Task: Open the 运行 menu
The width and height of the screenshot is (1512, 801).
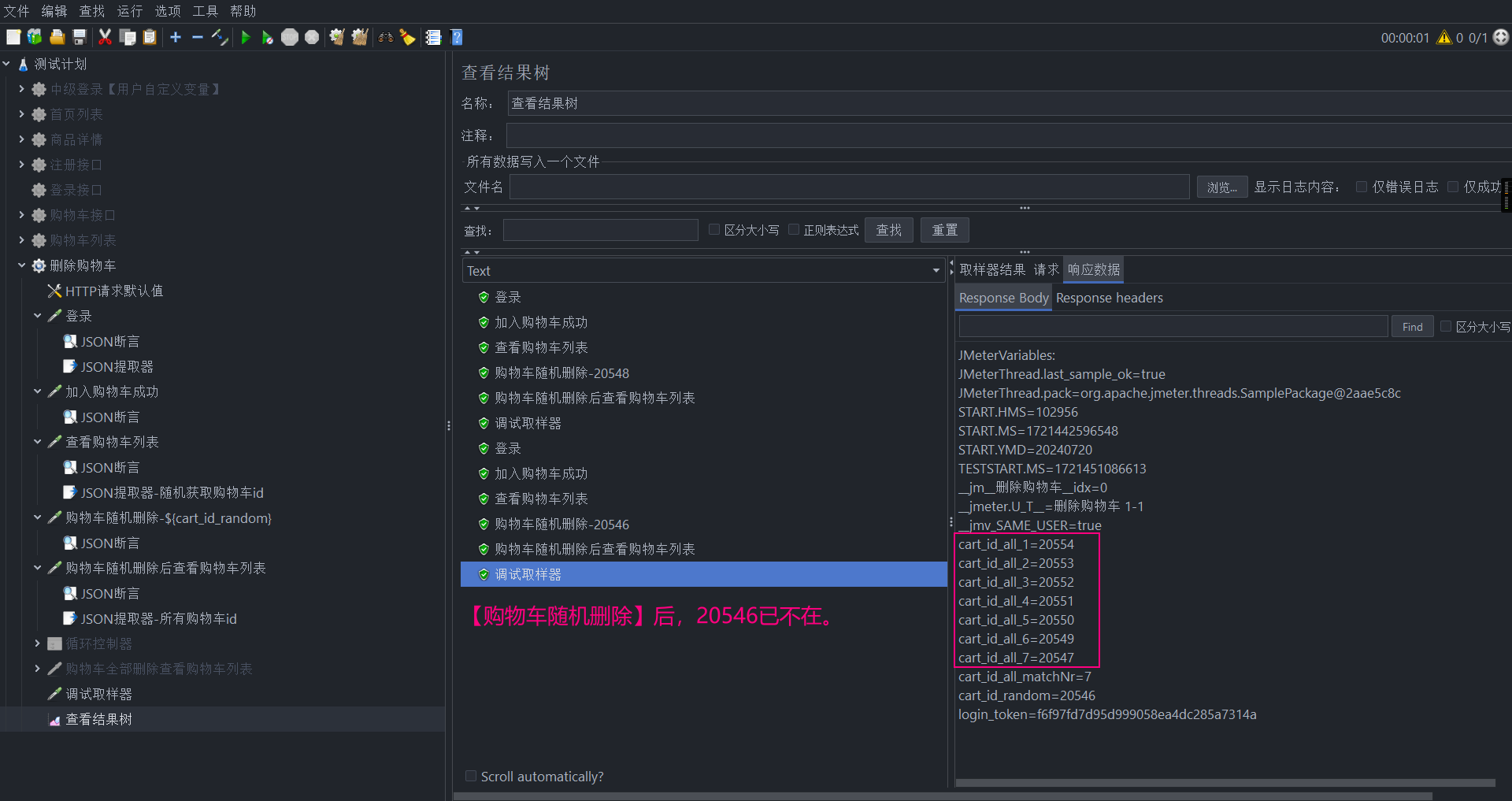Action: (130, 11)
